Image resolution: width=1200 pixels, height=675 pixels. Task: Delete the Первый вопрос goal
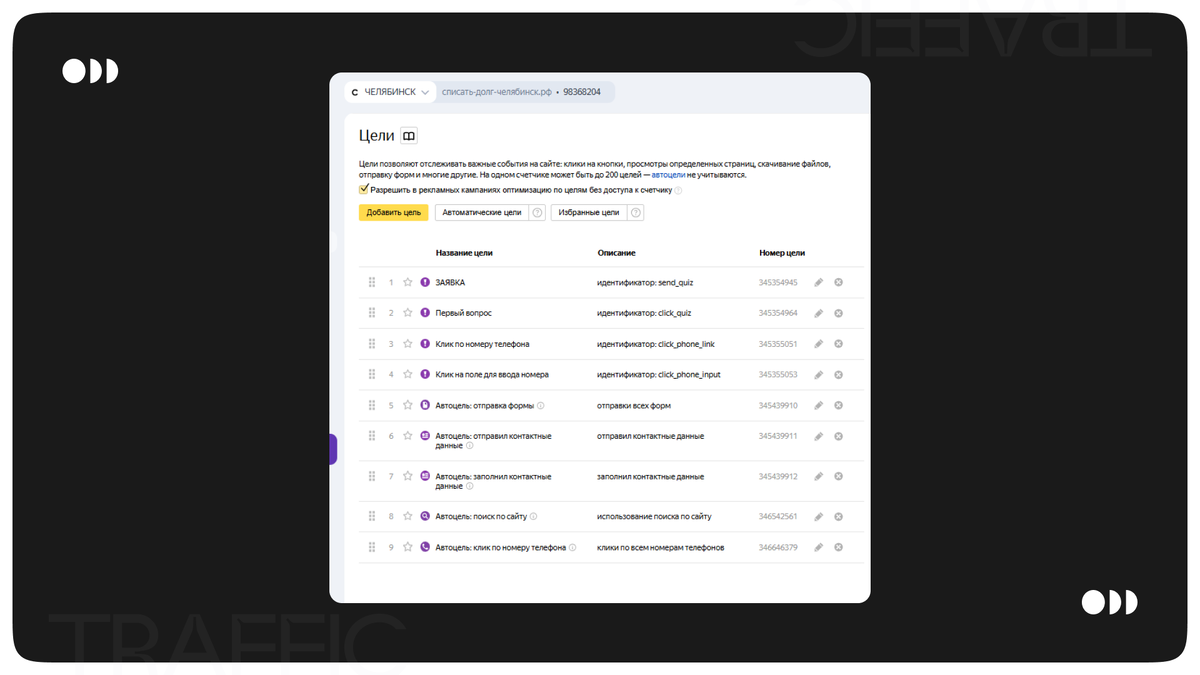[839, 313]
